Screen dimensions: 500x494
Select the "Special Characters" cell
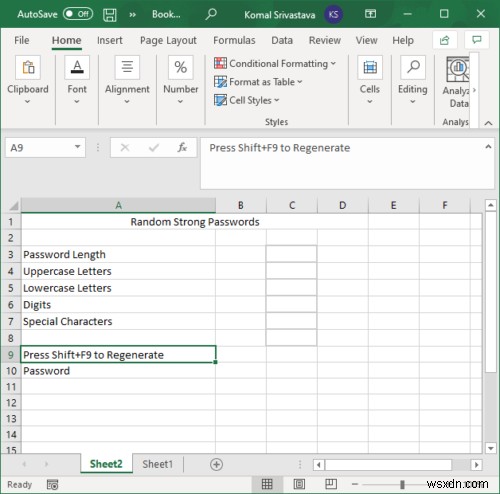point(118,321)
